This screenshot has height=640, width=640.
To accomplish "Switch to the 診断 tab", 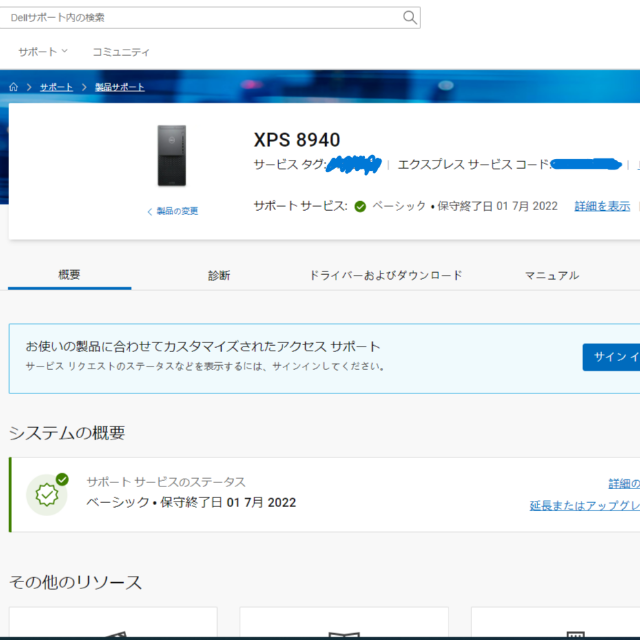I will coord(219,276).
